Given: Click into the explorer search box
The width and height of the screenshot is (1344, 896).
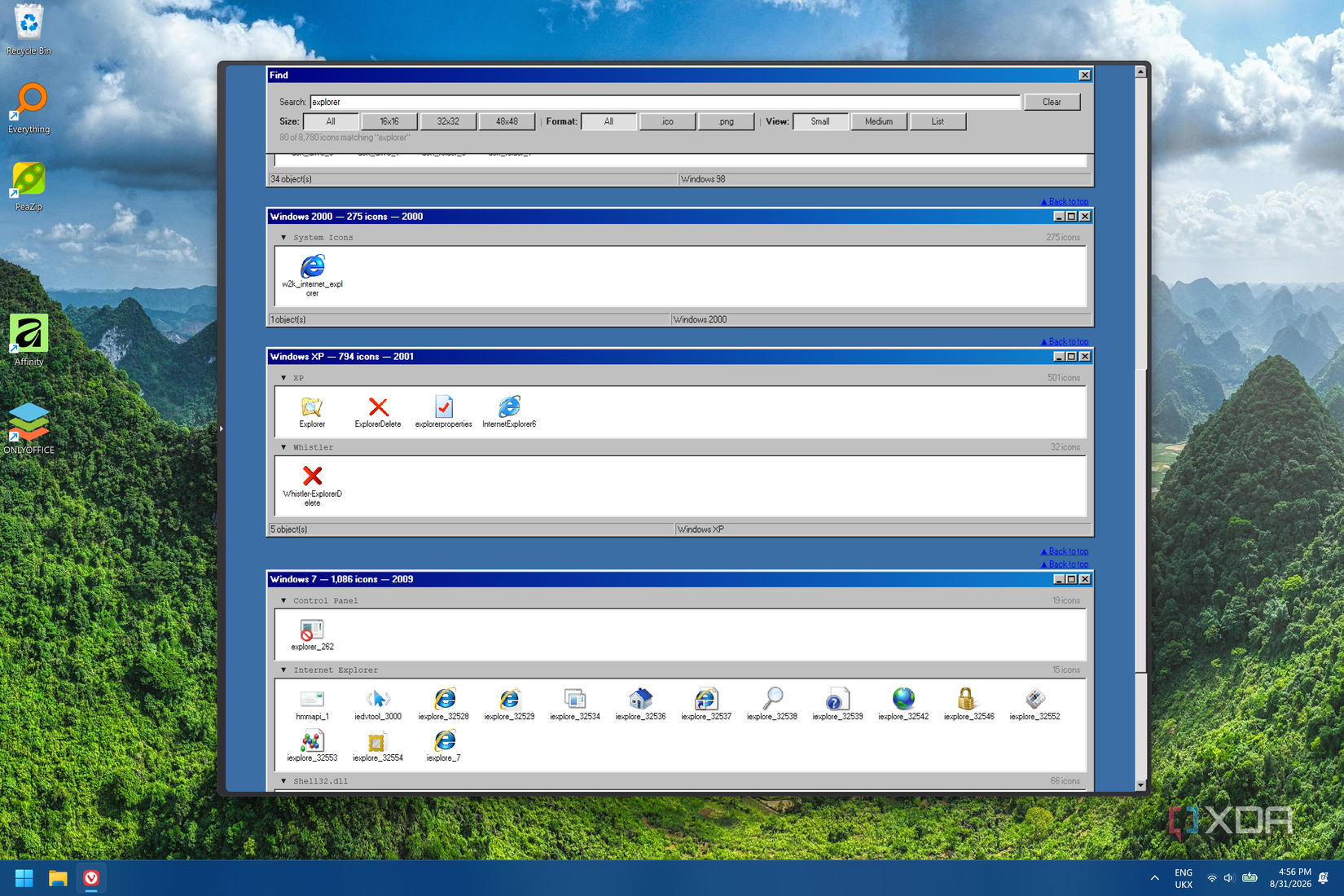Looking at the screenshot, I should [665, 102].
